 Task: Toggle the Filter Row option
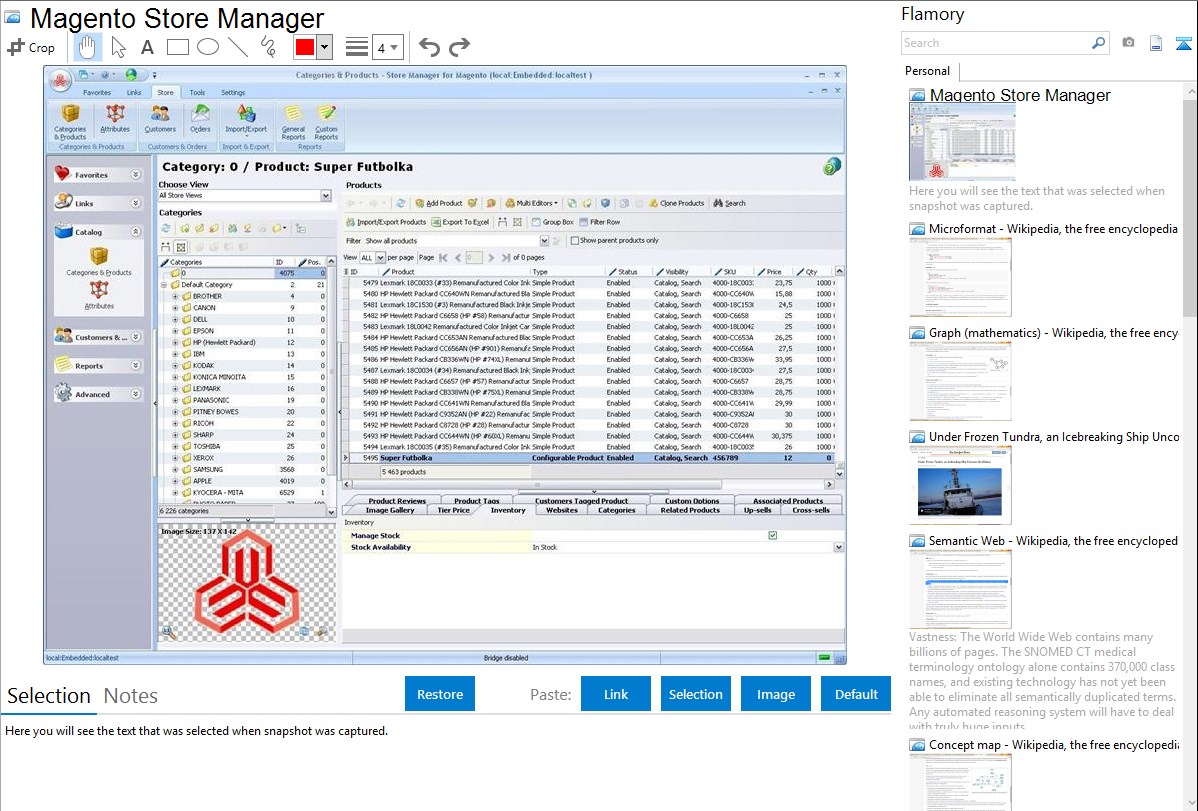coord(600,222)
